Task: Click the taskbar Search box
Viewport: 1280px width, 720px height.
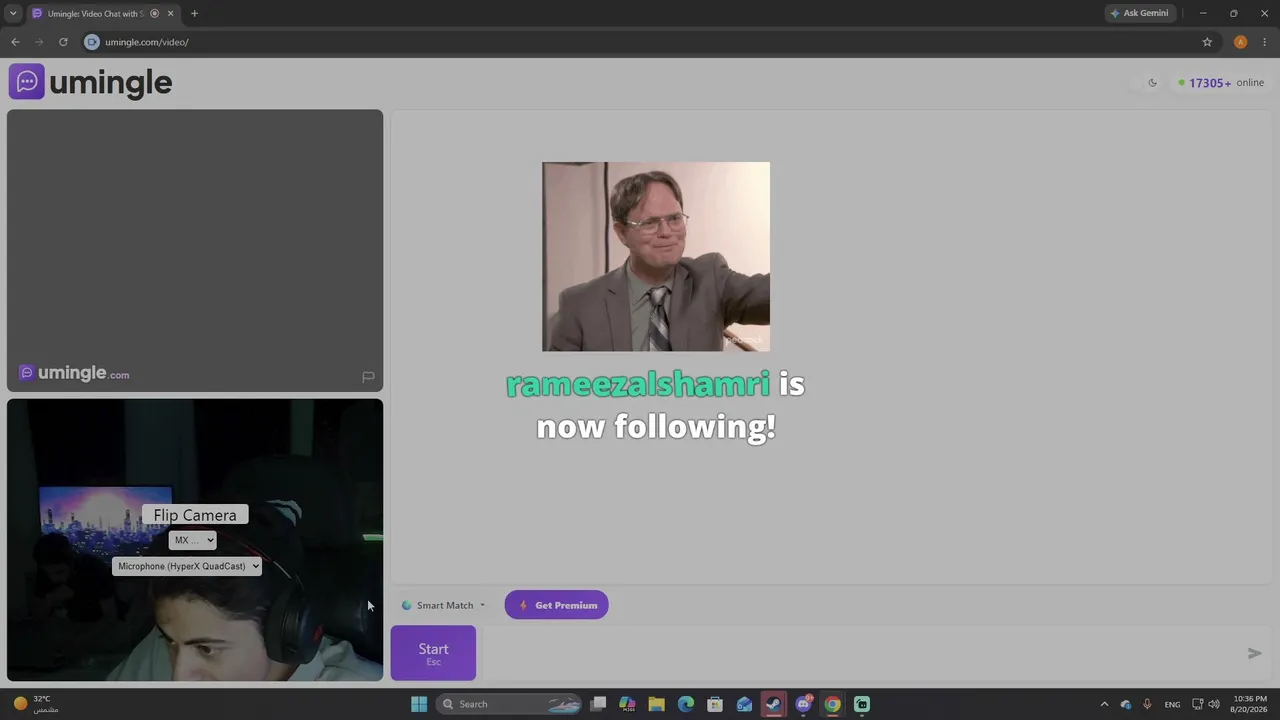Action: point(510,704)
